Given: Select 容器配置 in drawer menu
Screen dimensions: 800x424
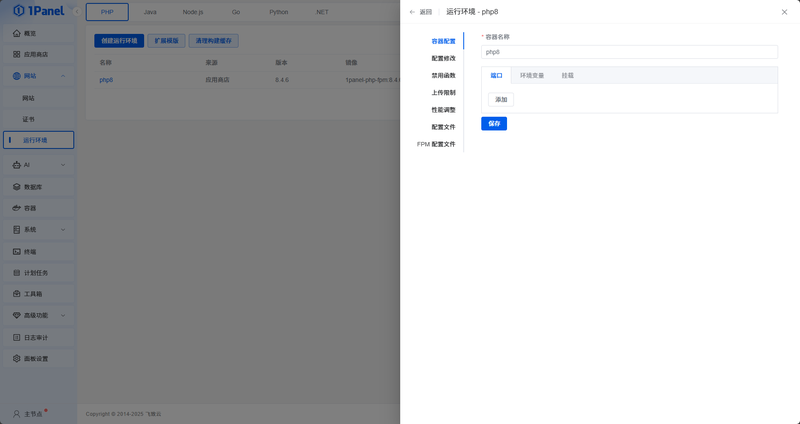Looking at the screenshot, I should pyautogui.click(x=443, y=41).
